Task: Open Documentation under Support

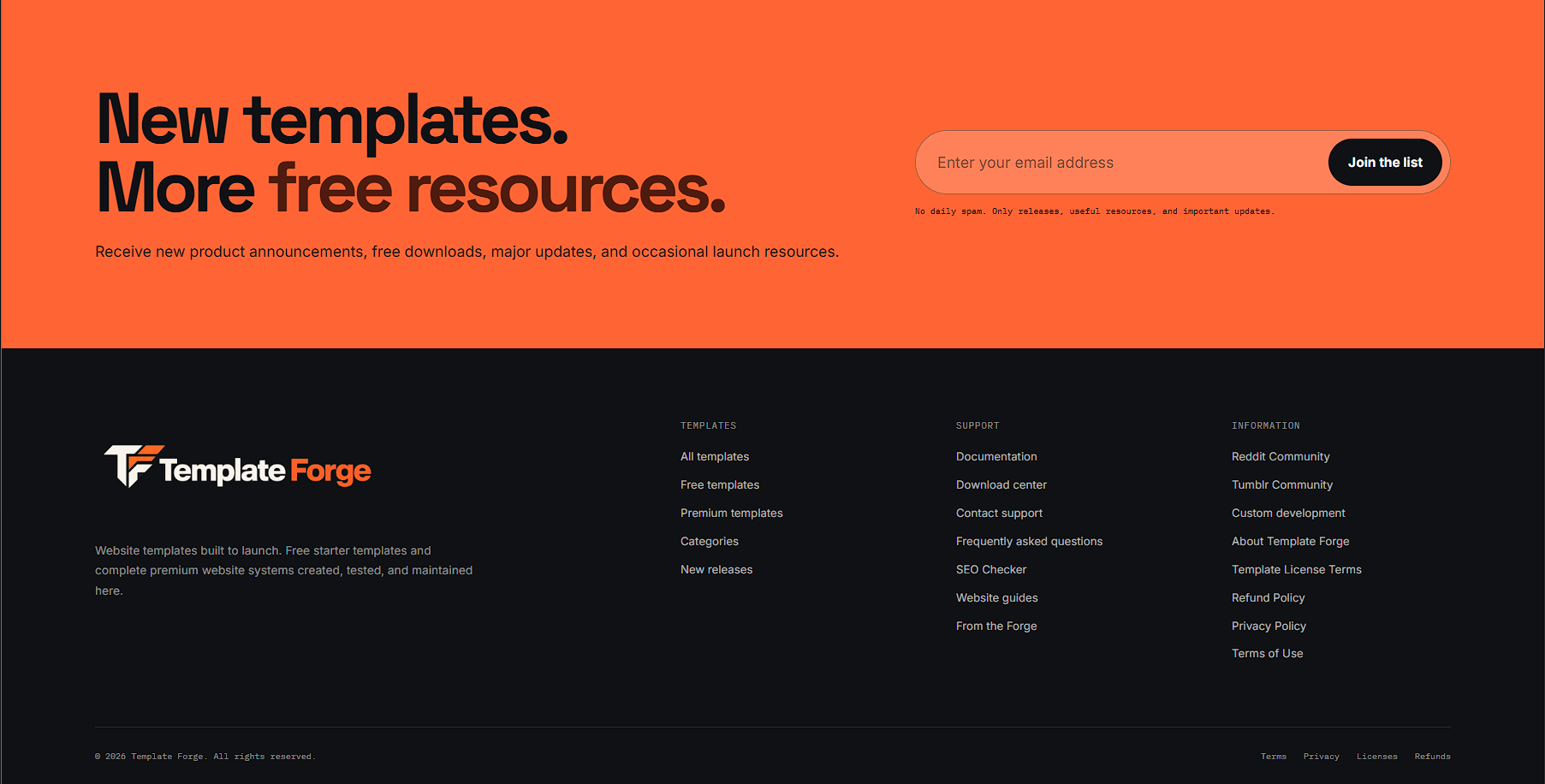Action: (x=996, y=457)
